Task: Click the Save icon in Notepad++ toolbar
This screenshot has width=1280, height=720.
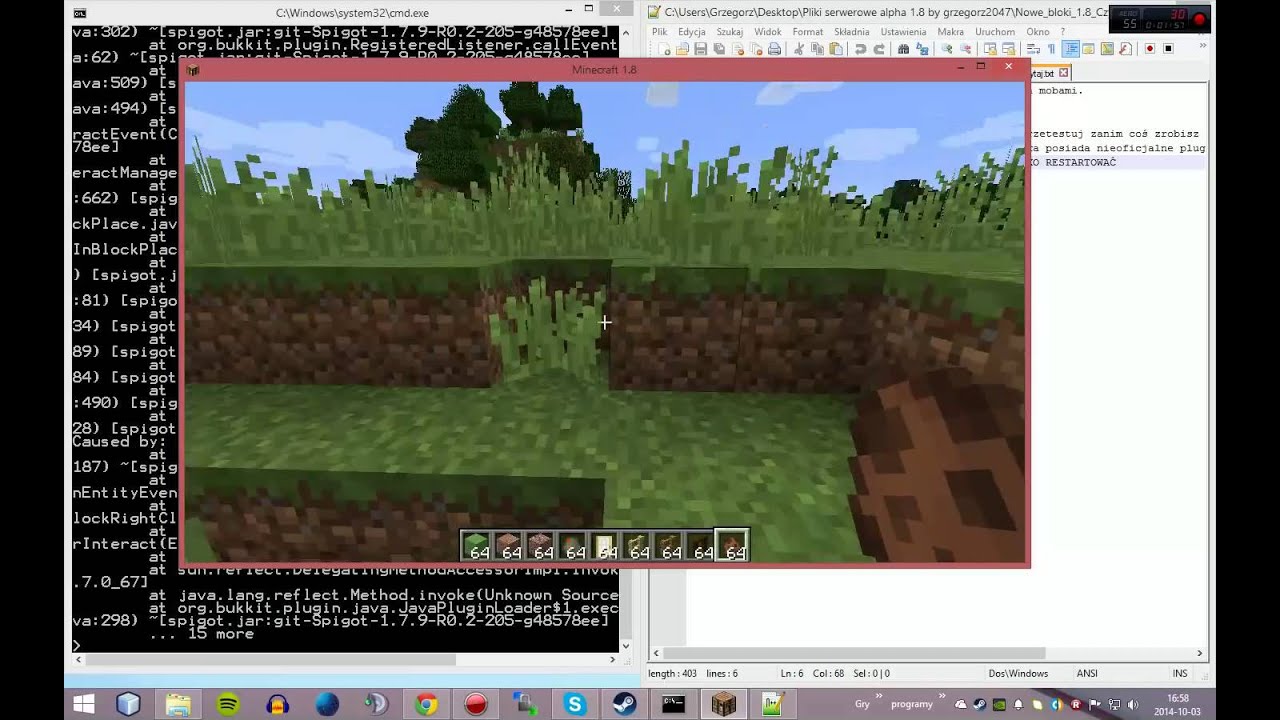Action: pyautogui.click(x=700, y=49)
